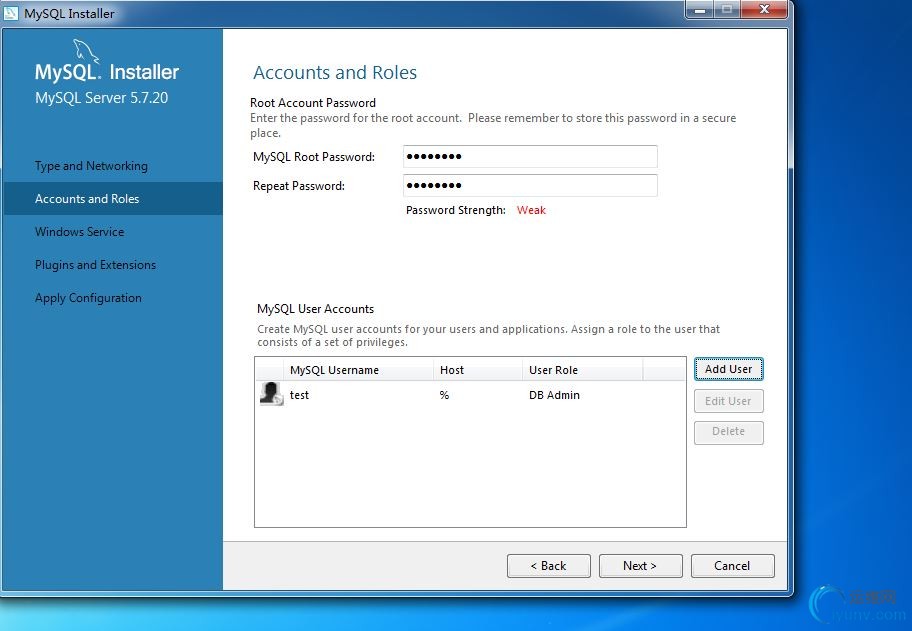The image size is (912, 631).
Task: Click the Edit User button
Action: (728, 401)
